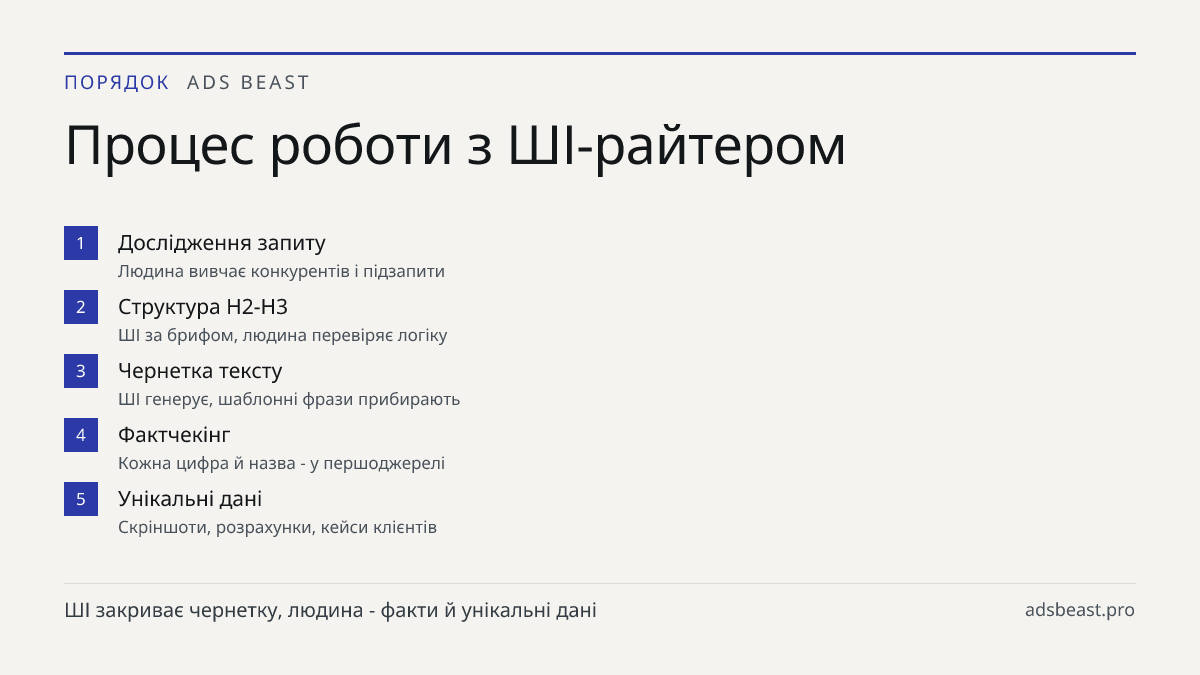
Task: Click the title 'Процес роботи з ШІ-райтером'
Action: click(455, 146)
